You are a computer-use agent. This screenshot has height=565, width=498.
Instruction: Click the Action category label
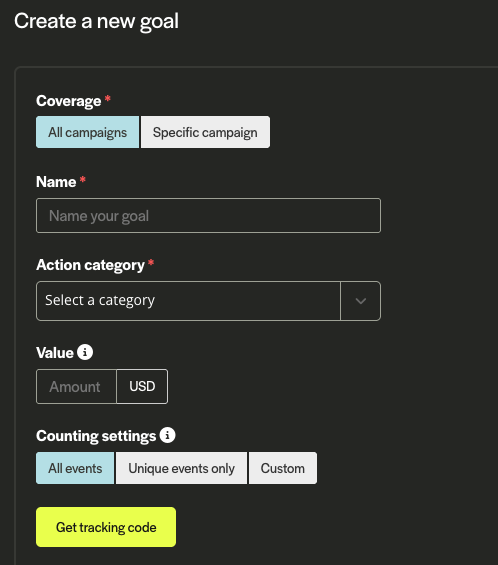pos(90,265)
